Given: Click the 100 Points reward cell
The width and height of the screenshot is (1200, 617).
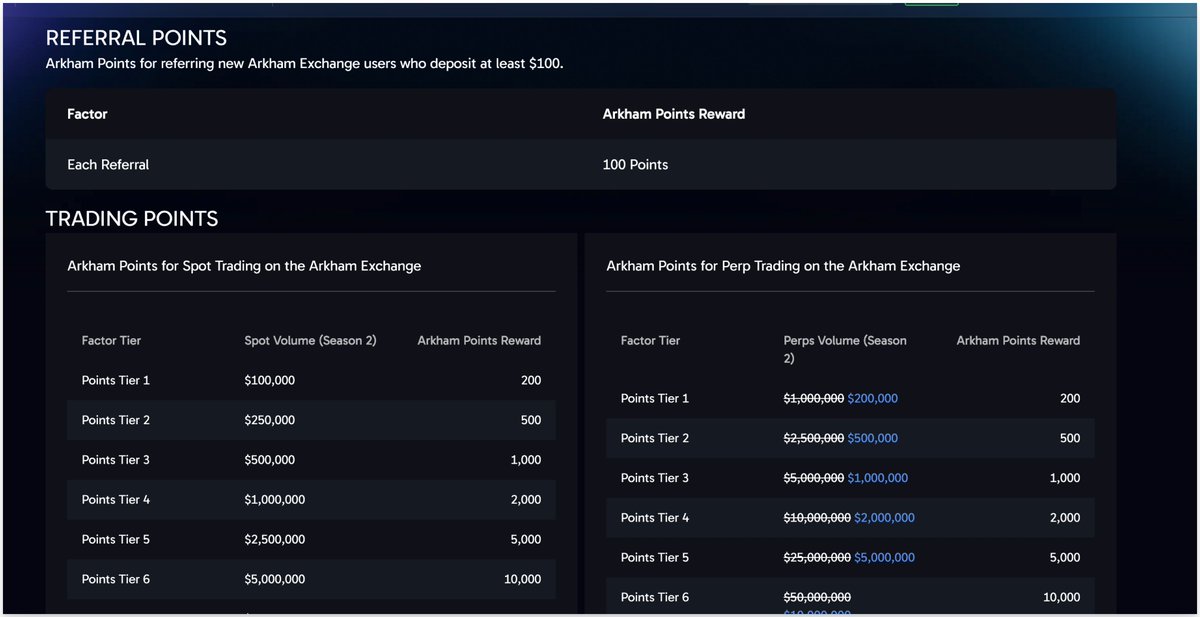Looking at the screenshot, I should (634, 164).
